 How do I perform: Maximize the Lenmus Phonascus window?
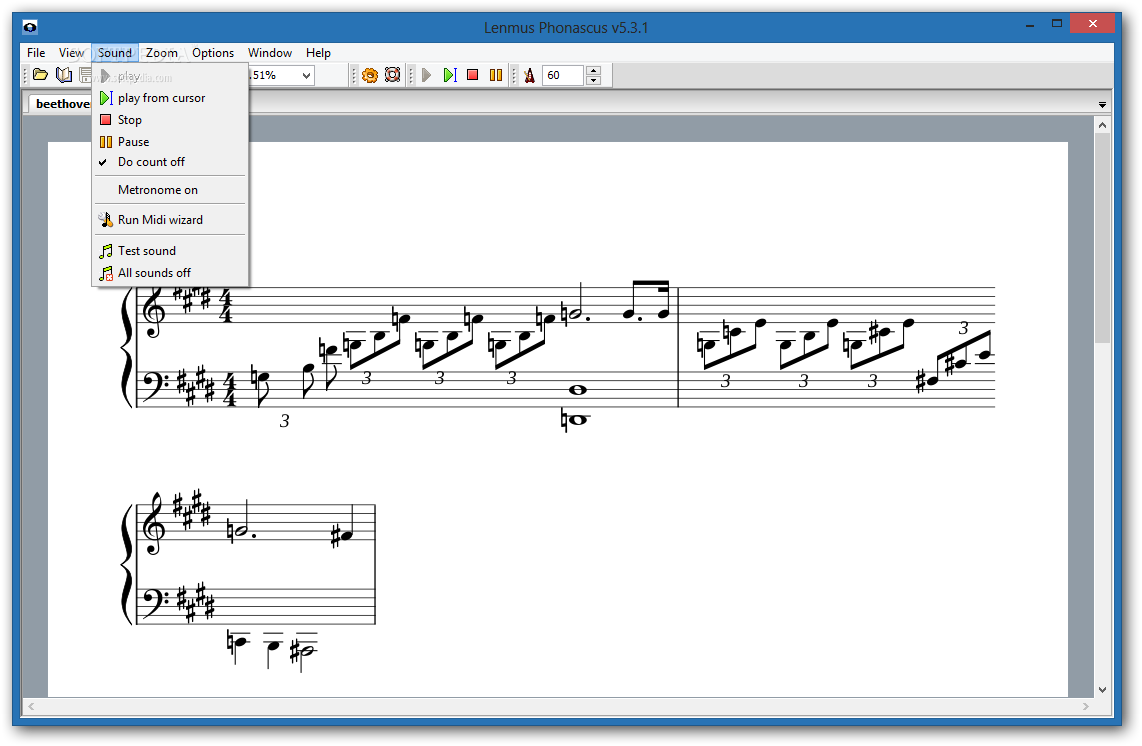point(1057,24)
